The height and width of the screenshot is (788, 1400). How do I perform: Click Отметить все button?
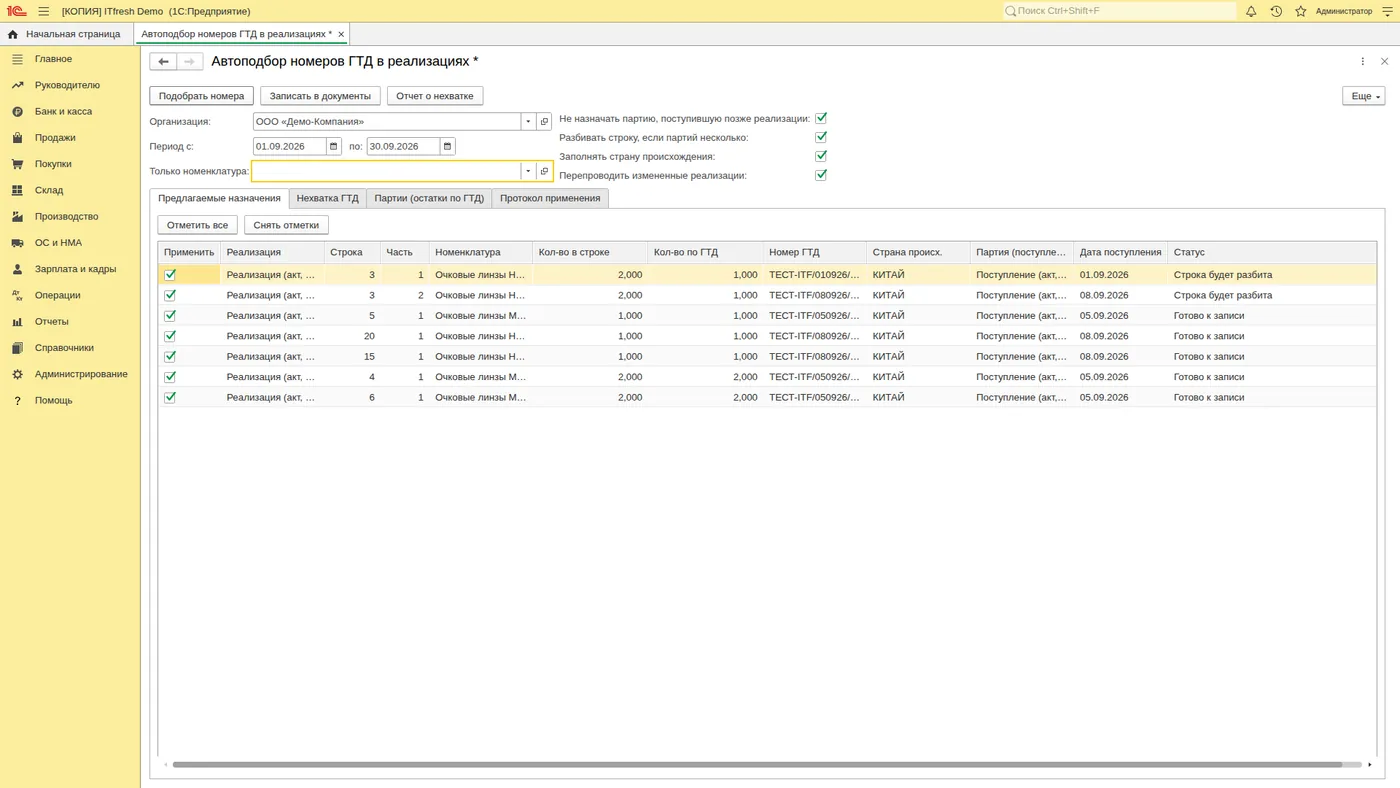coord(197,225)
